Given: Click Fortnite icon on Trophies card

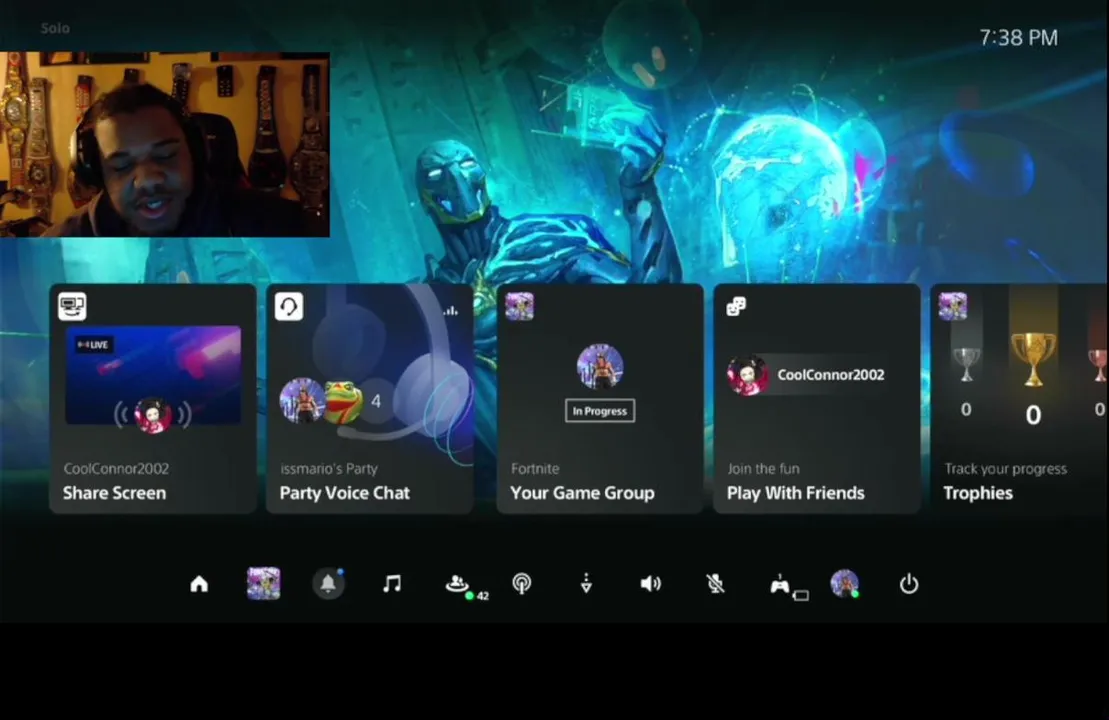Looking at the screenshot, I should click(953, 306).
